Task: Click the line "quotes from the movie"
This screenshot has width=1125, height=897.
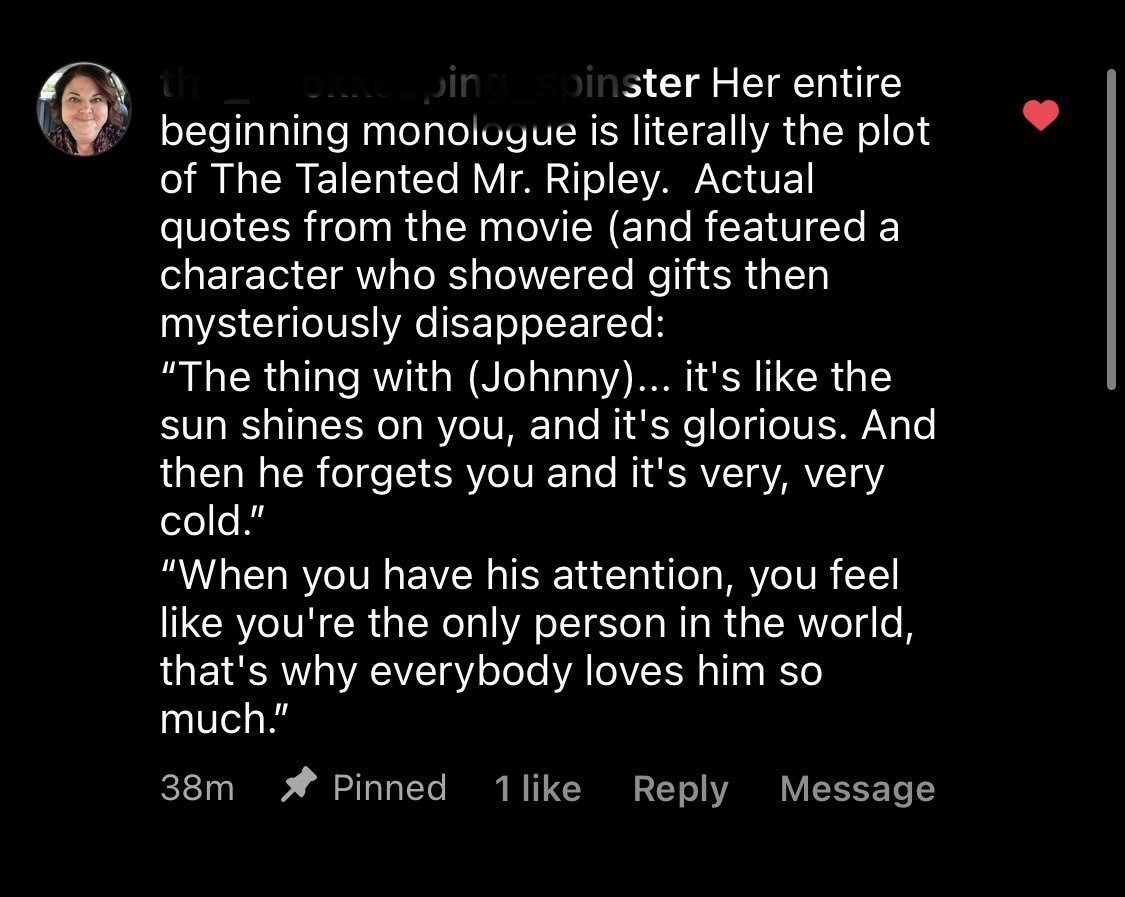Action: (529, 228)
